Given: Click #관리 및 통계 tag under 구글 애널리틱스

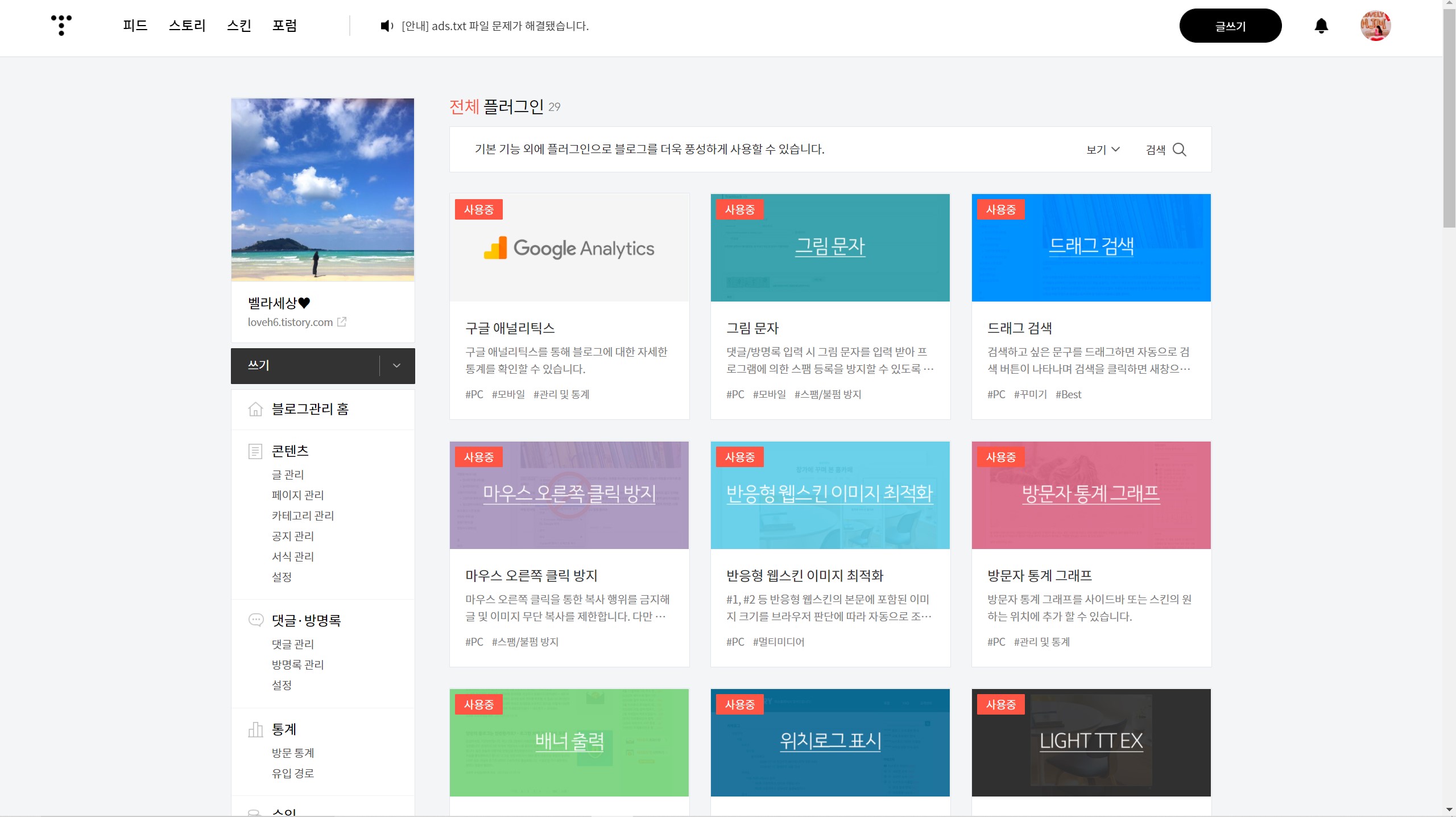Looking at the screenshot, I should tap(561, 394).
